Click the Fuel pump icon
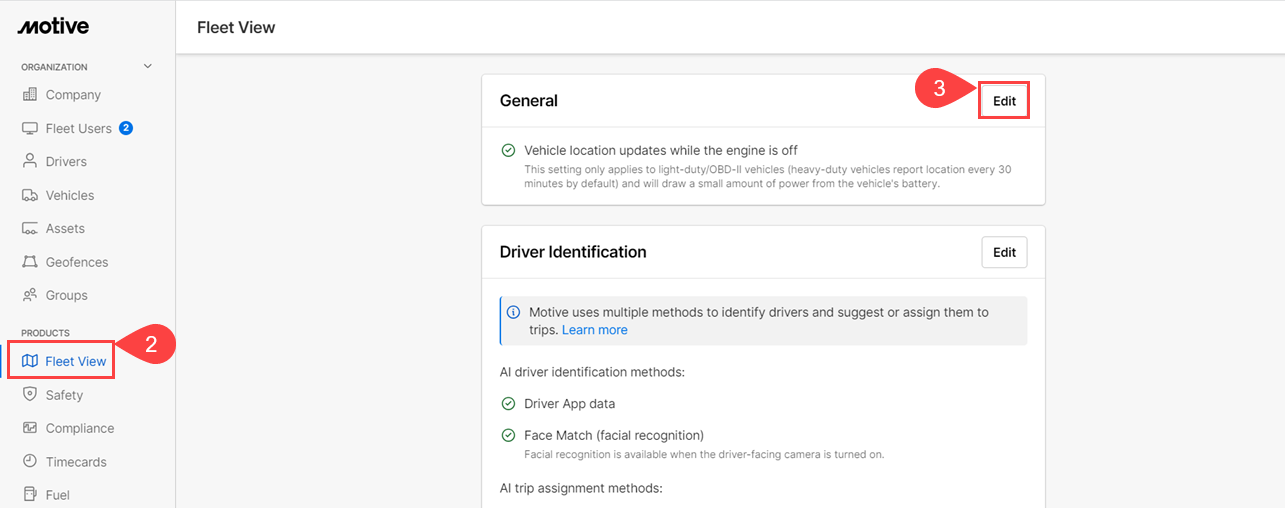The image size is (1285, 508). coord(30,495)
